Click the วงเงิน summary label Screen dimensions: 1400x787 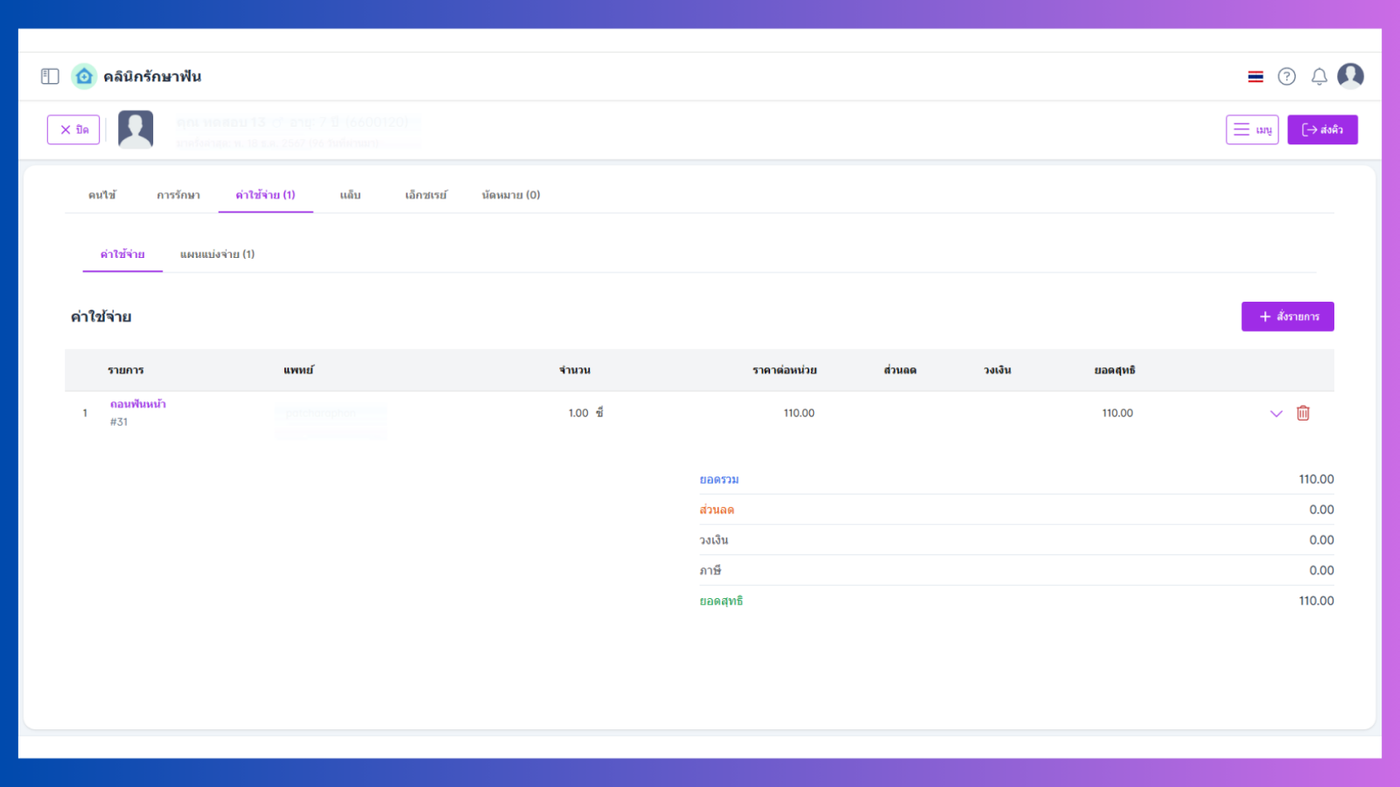pyautogui.click(x=714, y=540)
